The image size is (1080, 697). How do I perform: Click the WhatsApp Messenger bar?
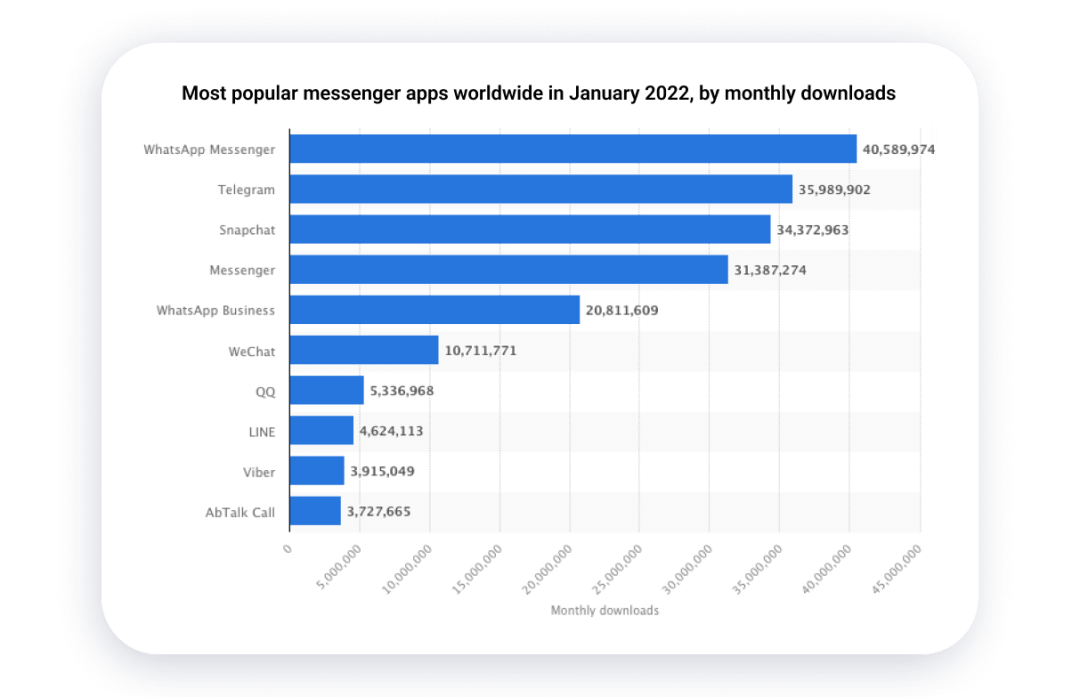pyautogui.click(x=570, y=148)
